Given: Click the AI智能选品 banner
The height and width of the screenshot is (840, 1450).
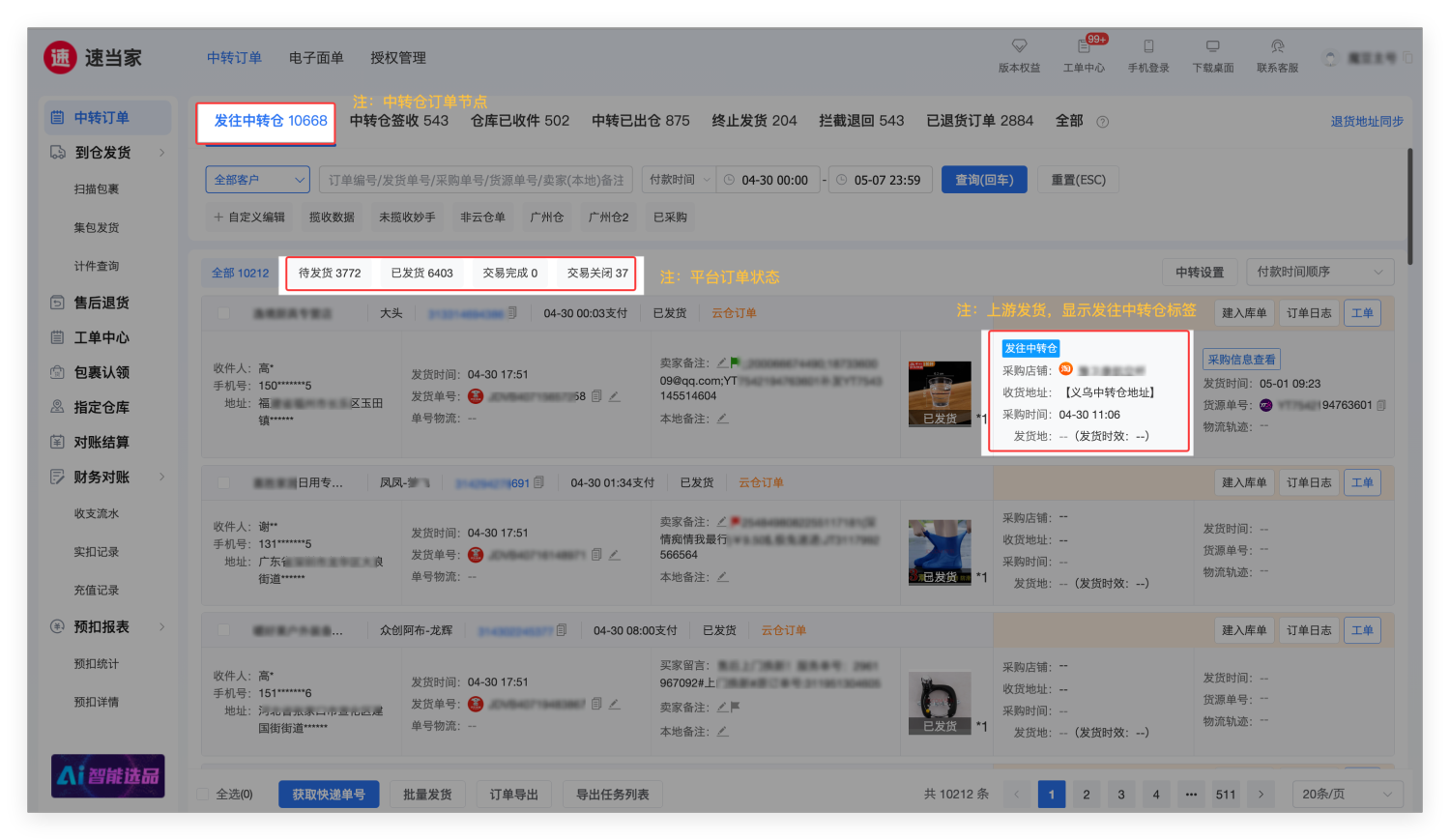Looking at the screenshot, I should pyautogui.click(x=108, y=775).
